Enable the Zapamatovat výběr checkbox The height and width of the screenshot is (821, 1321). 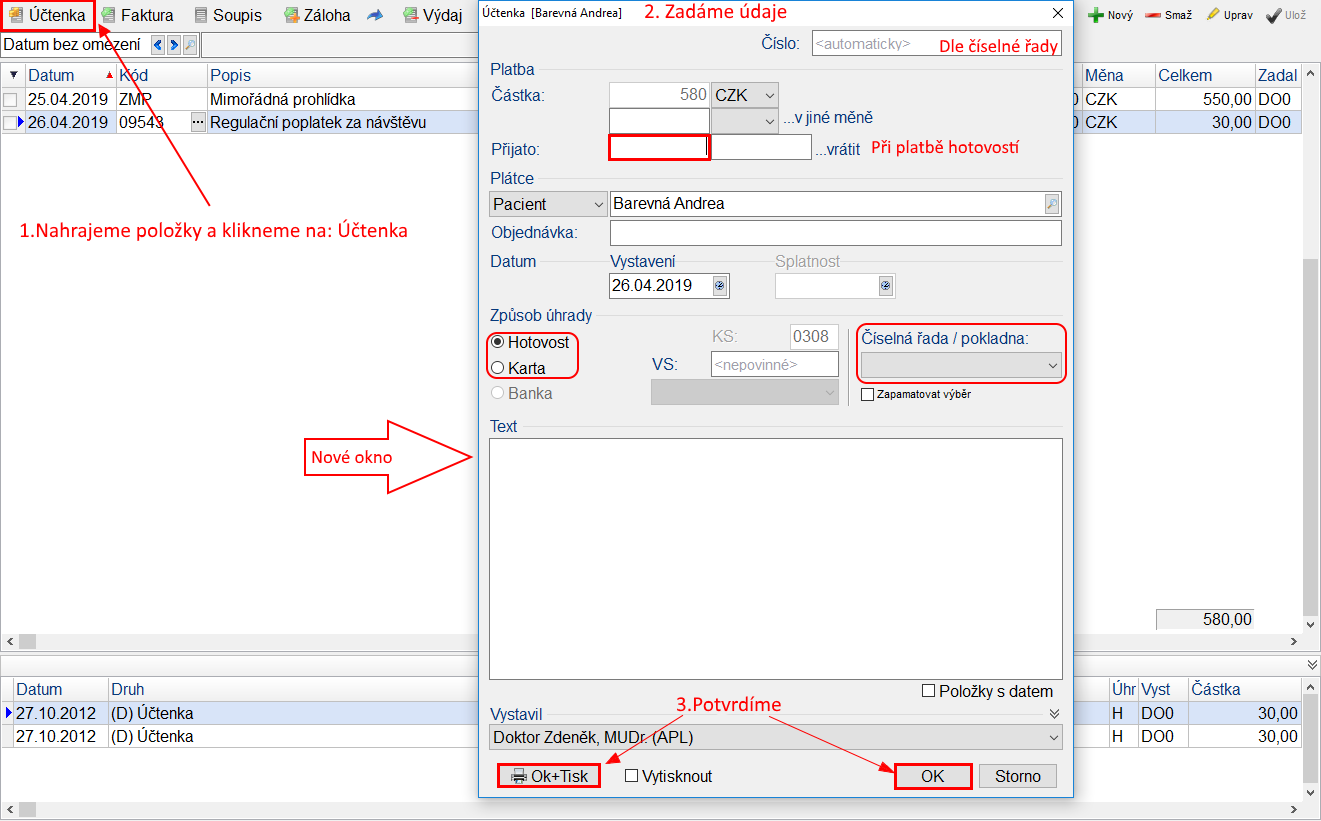868,394
